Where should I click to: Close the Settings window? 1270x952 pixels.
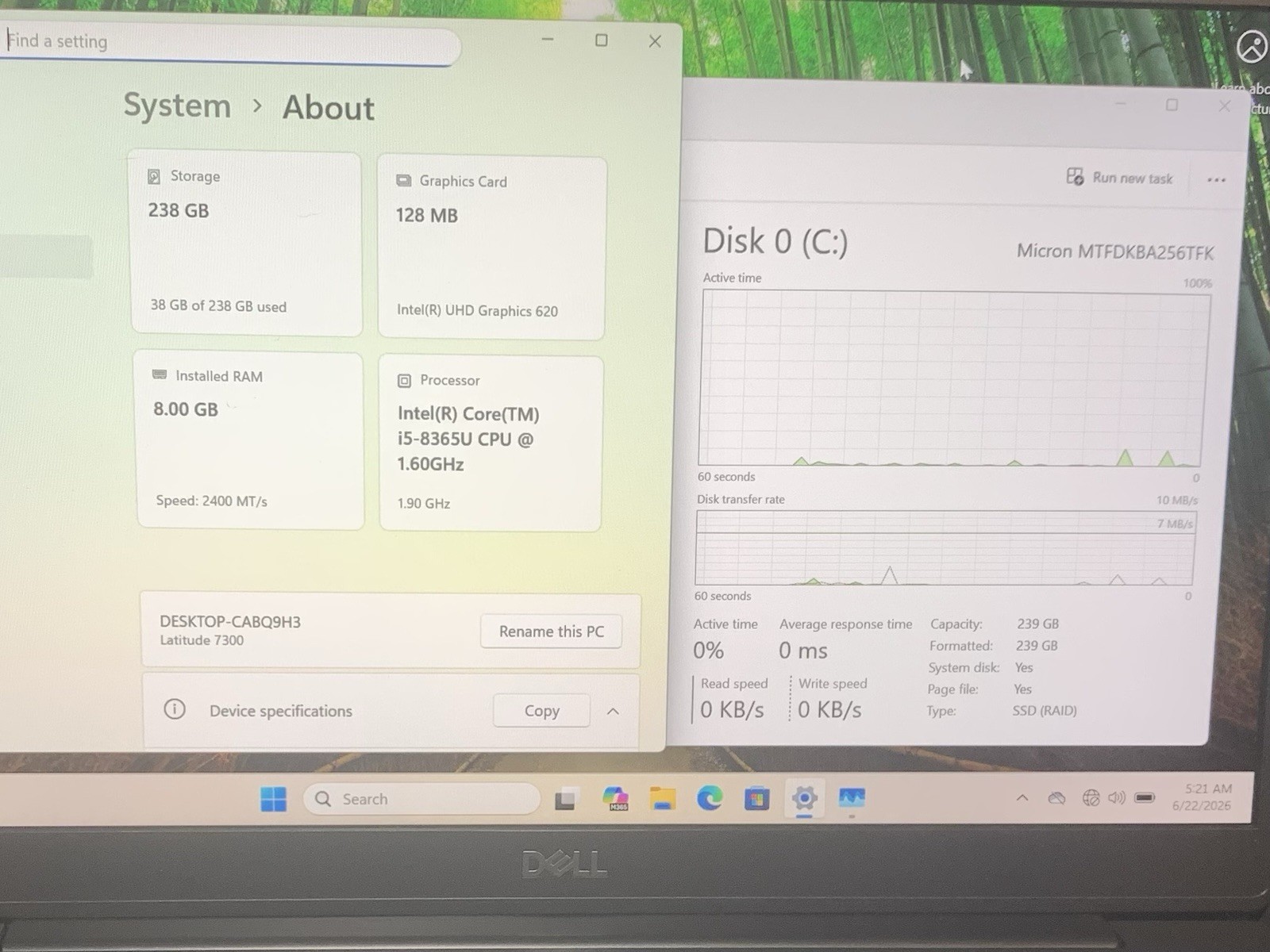click(655, 41)
